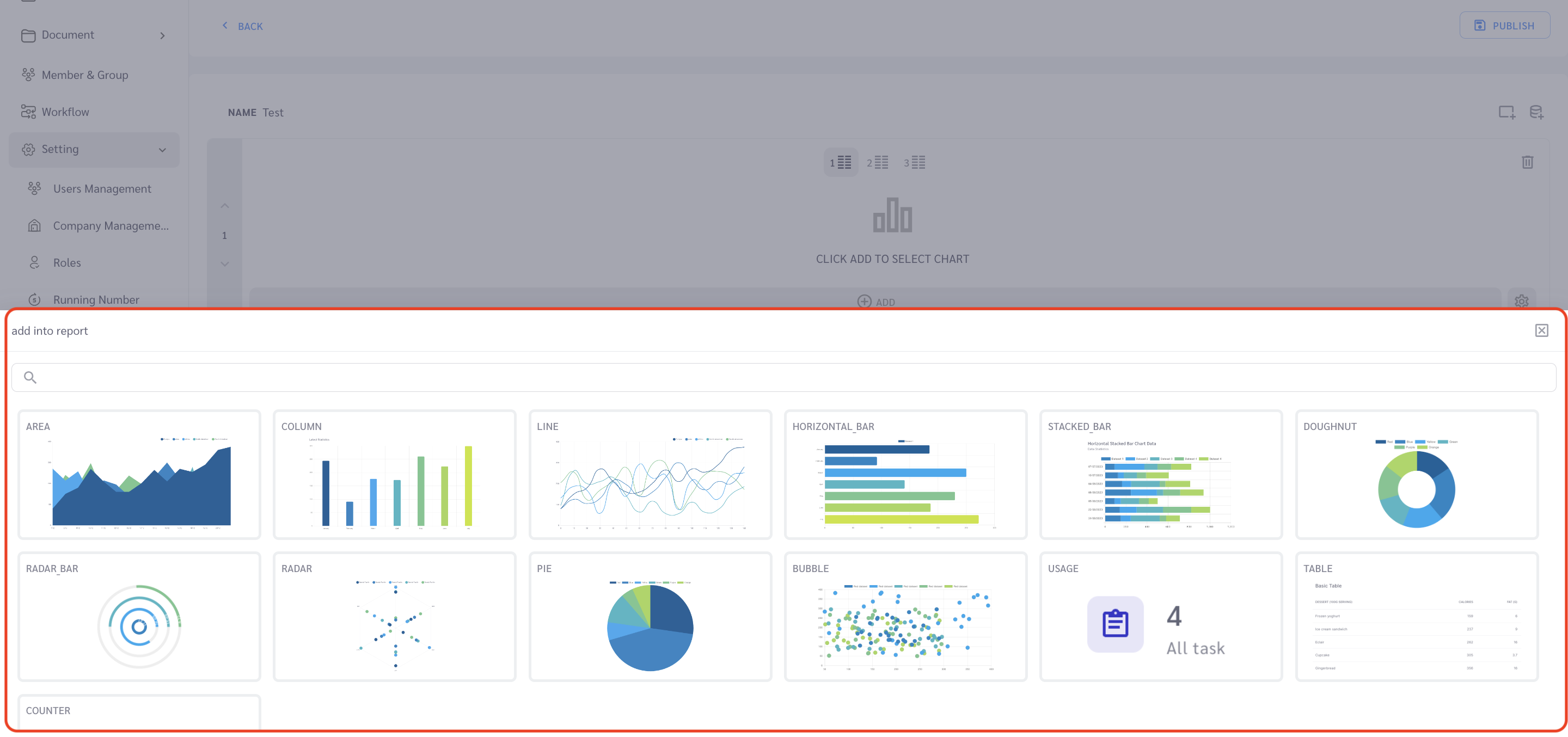Image resolution: width=1568 pixels, height=737 pixels.
Task: Open Member & Group in sidebar
Action: (94, 75)
